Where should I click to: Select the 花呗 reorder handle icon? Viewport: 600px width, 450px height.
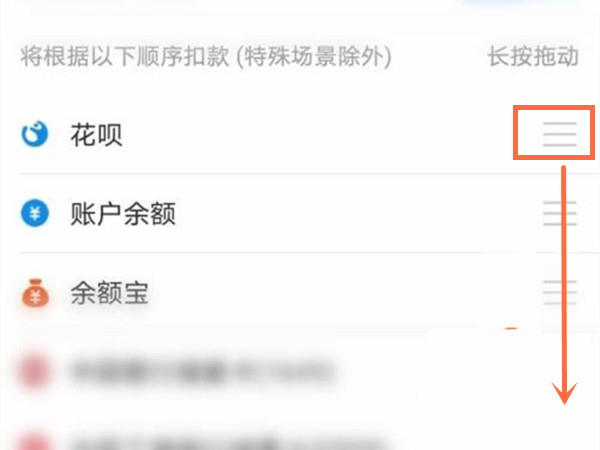point(559,134)
